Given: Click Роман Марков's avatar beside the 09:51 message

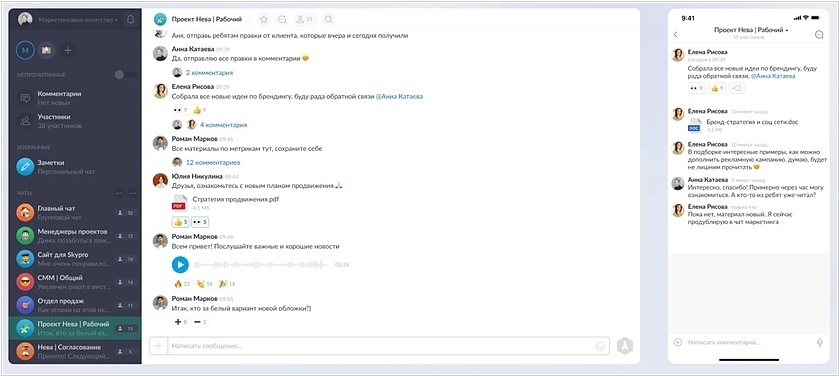Looking at the screenshot, I should point(160,303).
